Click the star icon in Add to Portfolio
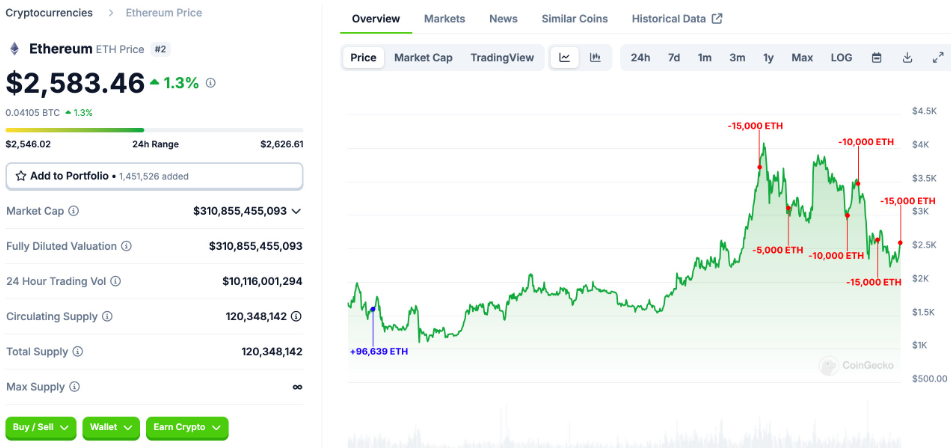The height and width of the screenshot is (448, 951). (21, 176)
